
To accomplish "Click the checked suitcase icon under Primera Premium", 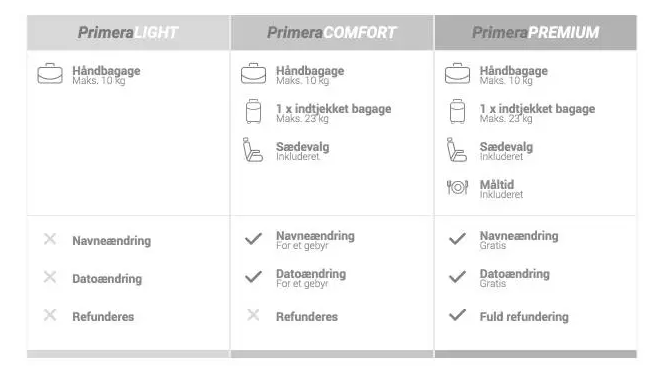I will (x=458, y=112).
